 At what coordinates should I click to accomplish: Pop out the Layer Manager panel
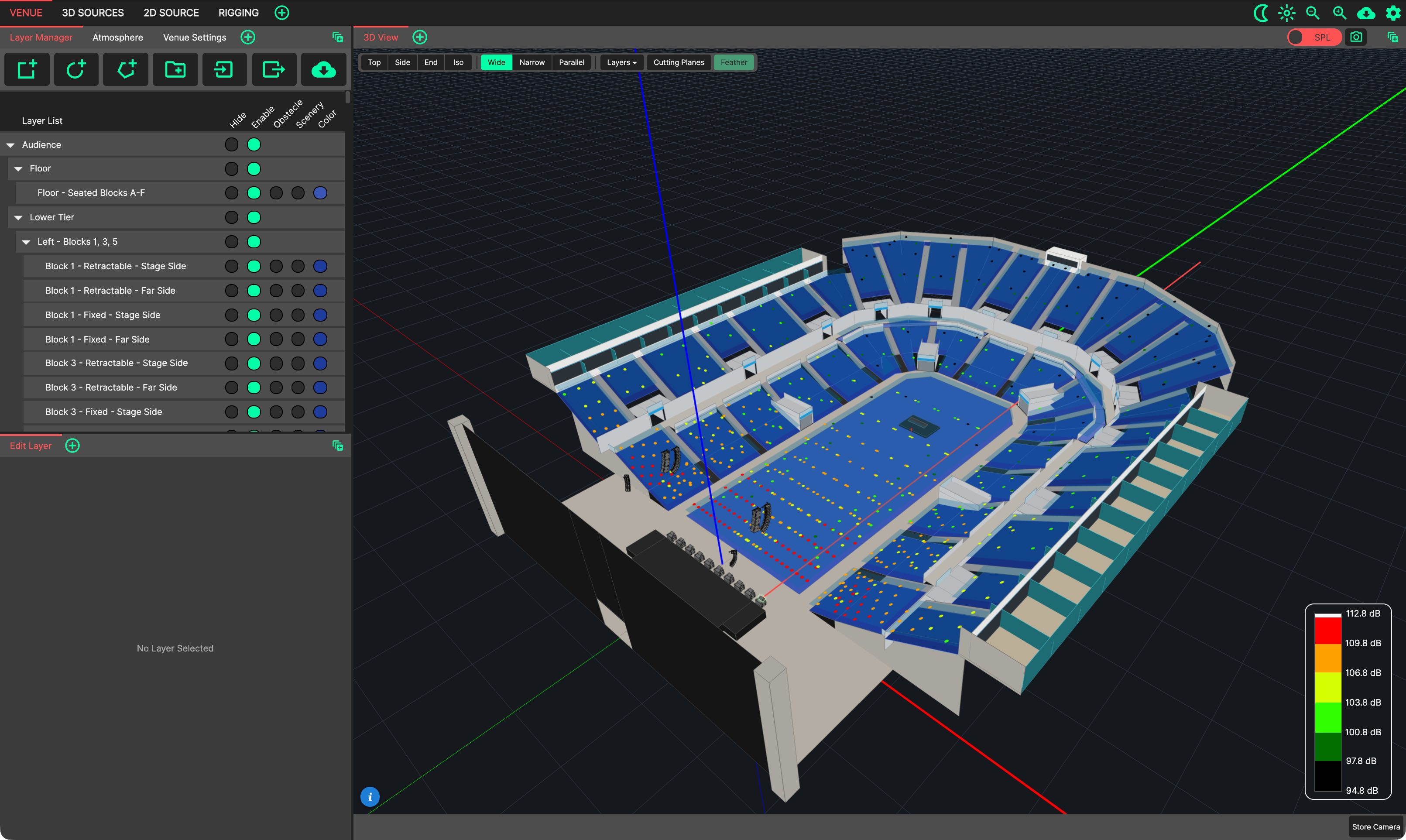[x=337, y=38]
